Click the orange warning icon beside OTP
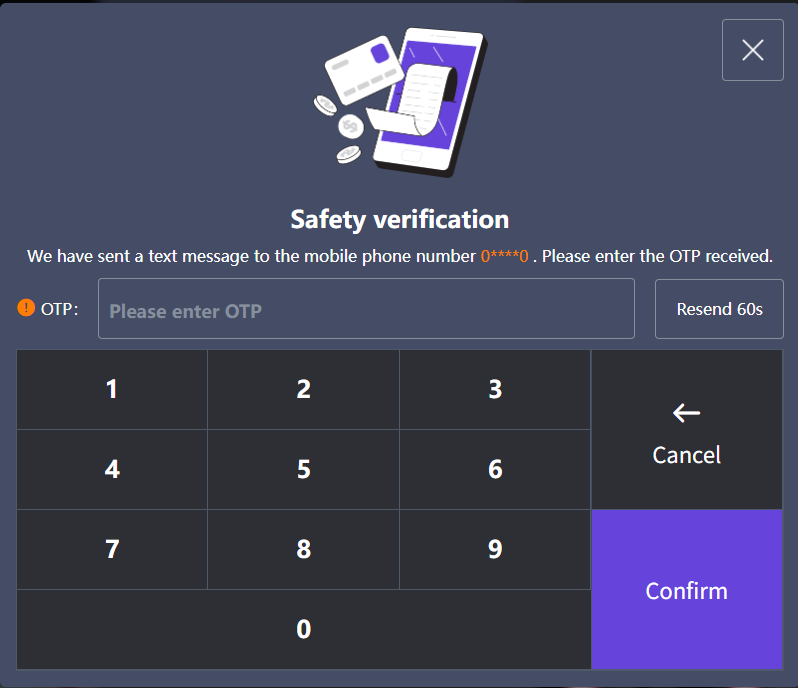Screen dimensions: 798x688 [26, 309]
